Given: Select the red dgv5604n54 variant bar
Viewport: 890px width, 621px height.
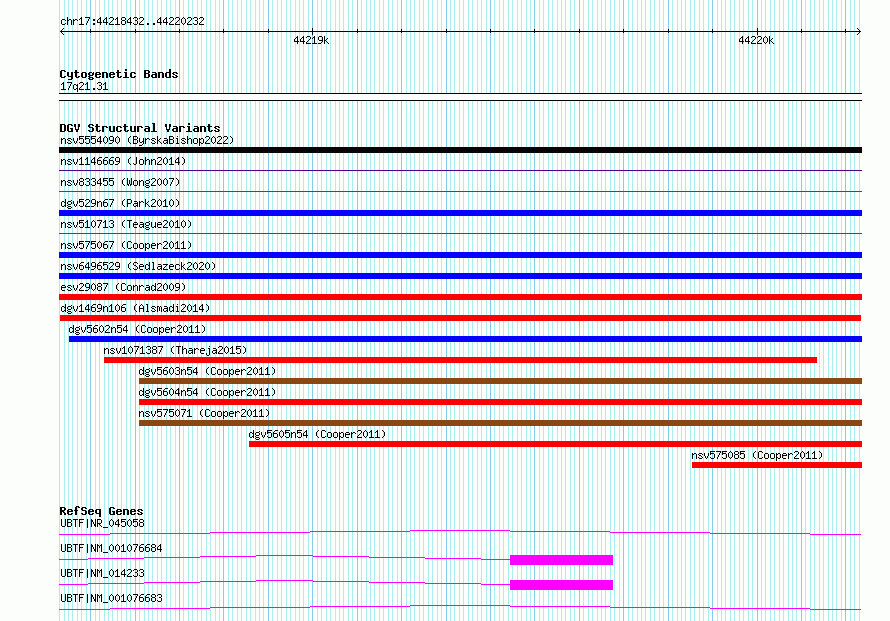Looking at the screenshot, I should pyautogui.click(x=501, y=402).
